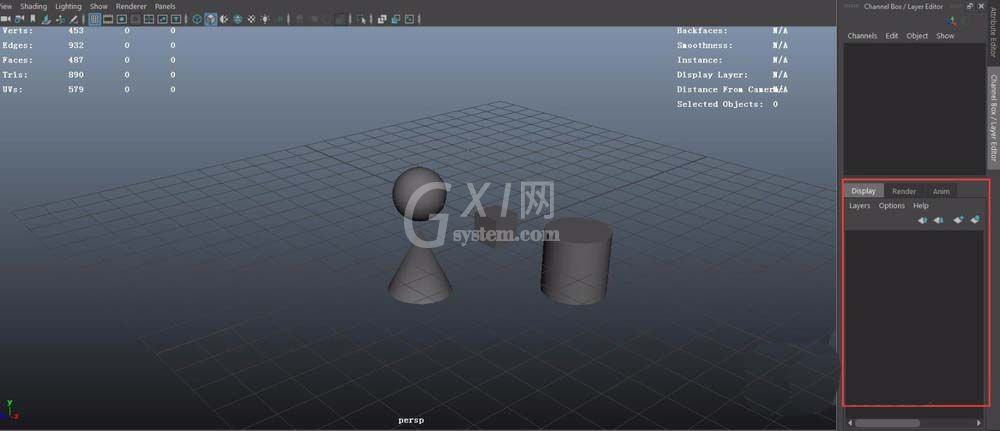Select the cylinder object
Screen dimensions: 1000x431
click(577, 261)
